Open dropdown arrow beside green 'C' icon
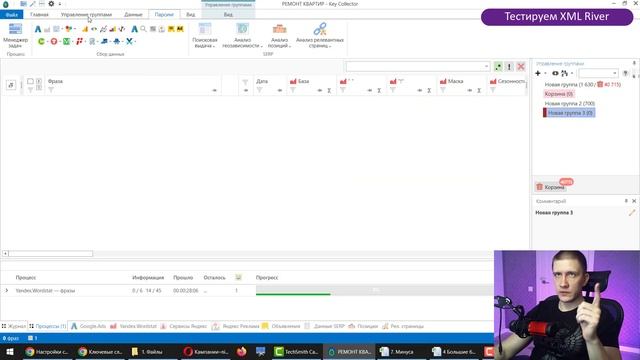The width and height of the screenshot is (640, 360). tap(47, 41)
